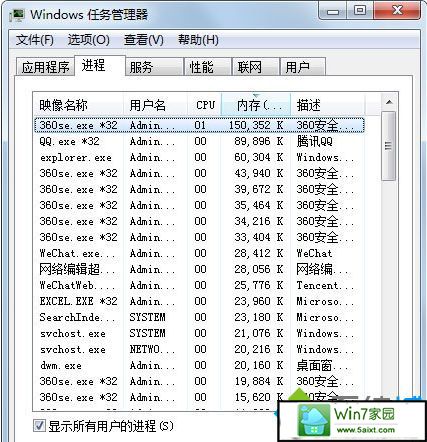
Task: Select 360se.exe process using 34,216 K
Action: click(x=199, y=221)
